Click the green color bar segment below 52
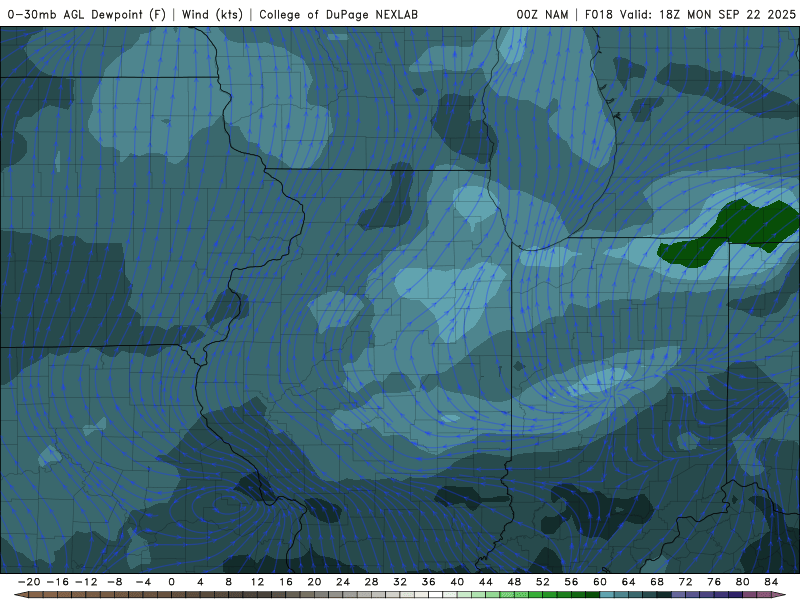This screenshot has height=600, width=800. tap(550, 594)
